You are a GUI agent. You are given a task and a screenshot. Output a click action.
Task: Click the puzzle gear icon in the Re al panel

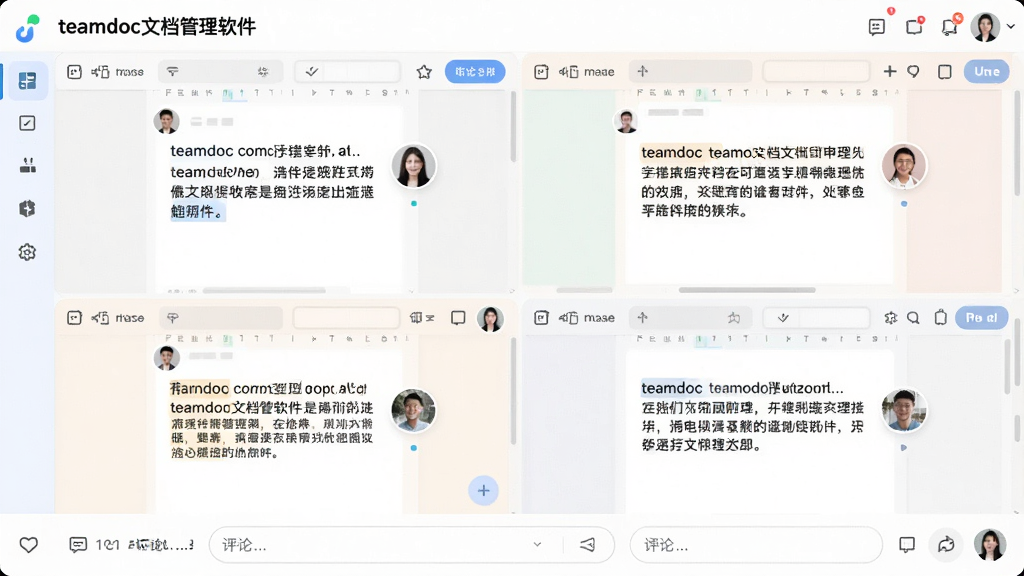click(x=890, y=317)
